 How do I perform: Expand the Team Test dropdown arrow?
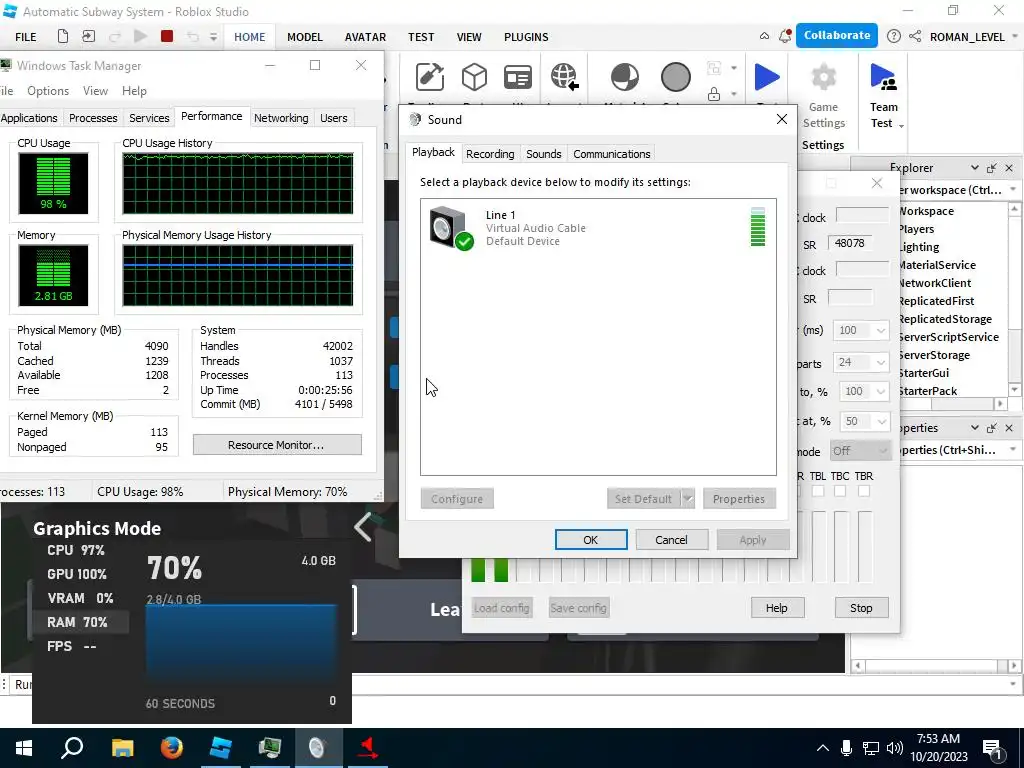tap(901, 125)
